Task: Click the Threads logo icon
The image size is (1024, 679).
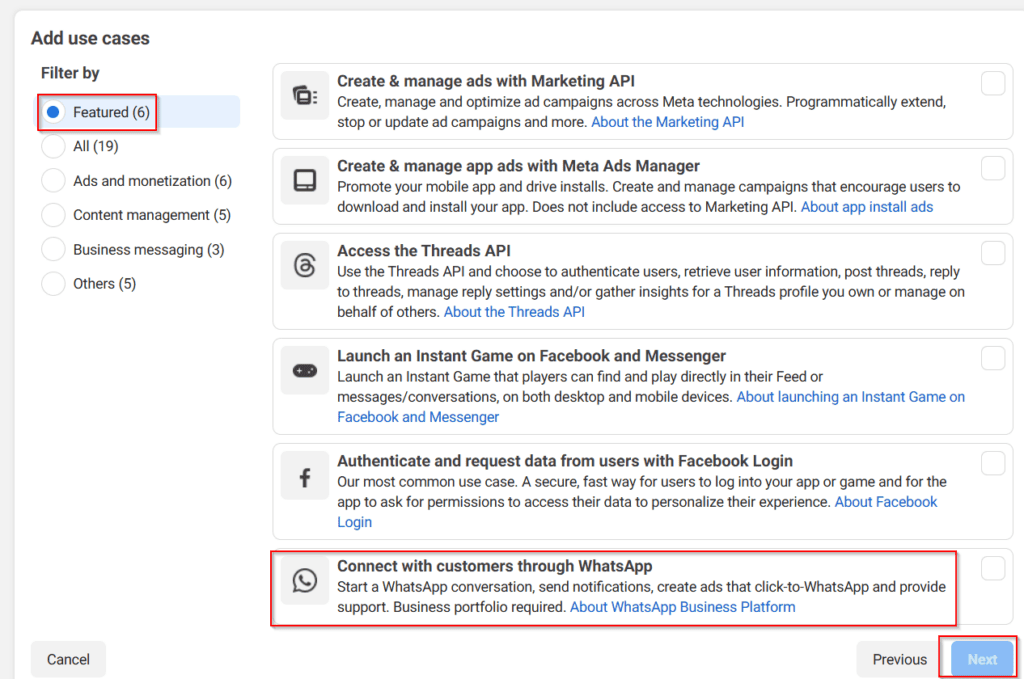Action: coord(304,266)
